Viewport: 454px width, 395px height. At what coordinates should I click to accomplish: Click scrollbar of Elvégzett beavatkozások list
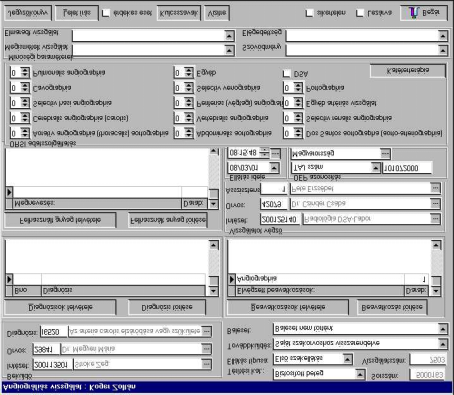(436, 268)
